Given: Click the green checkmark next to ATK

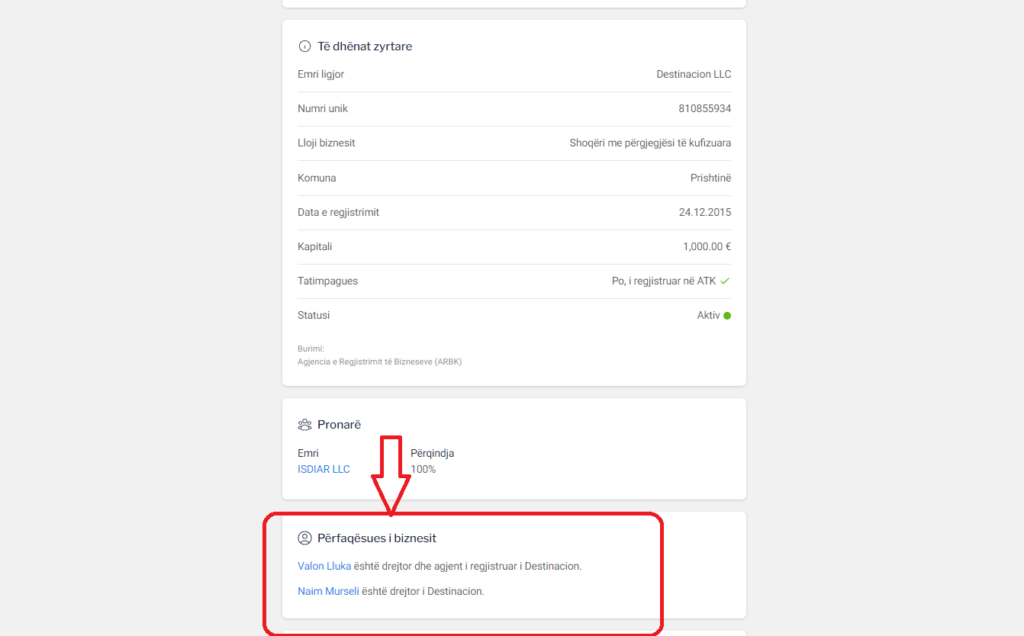Looking at the screenshot, I should click(725, 281).
